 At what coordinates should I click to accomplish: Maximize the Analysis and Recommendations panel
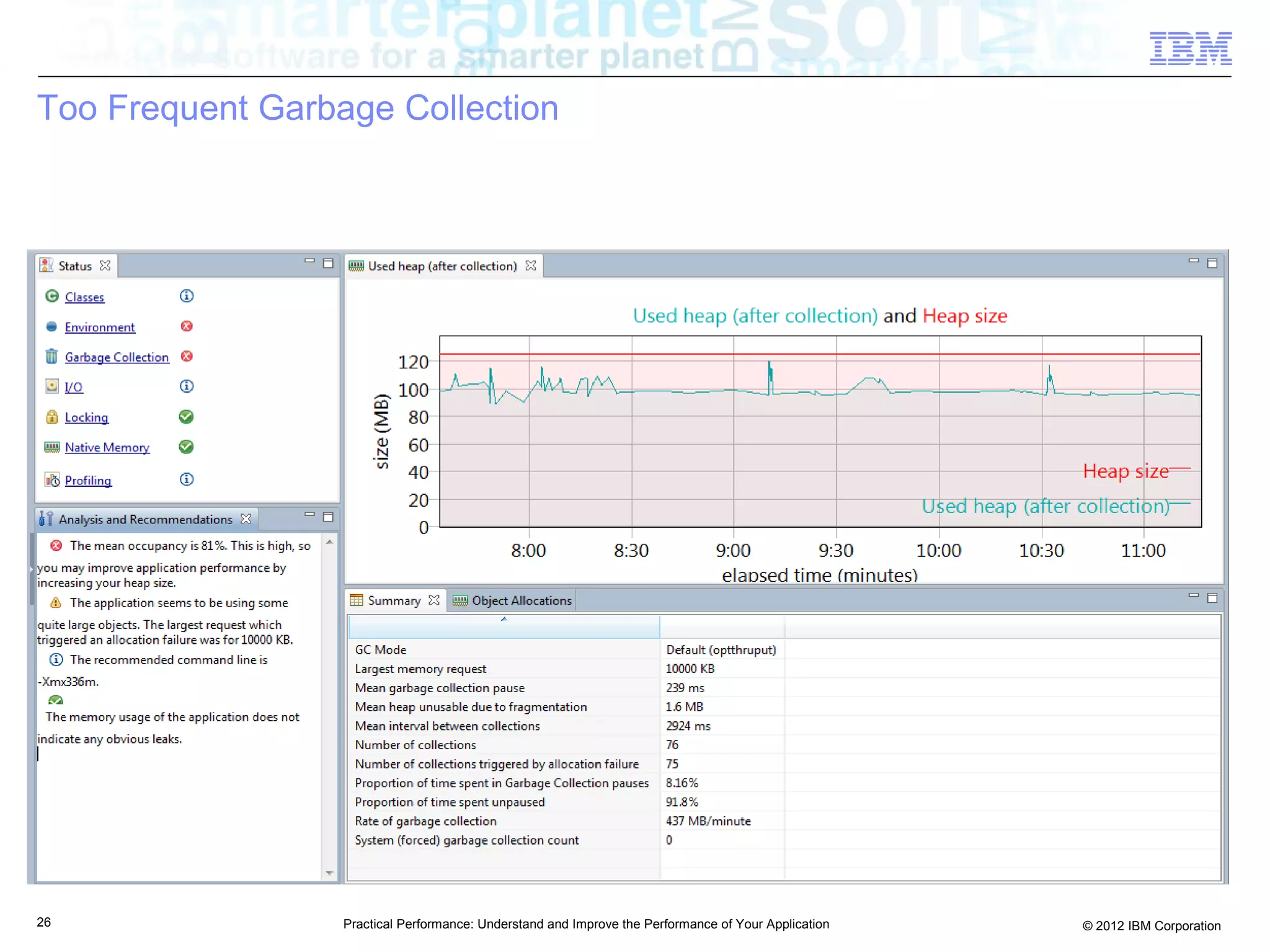329,517
